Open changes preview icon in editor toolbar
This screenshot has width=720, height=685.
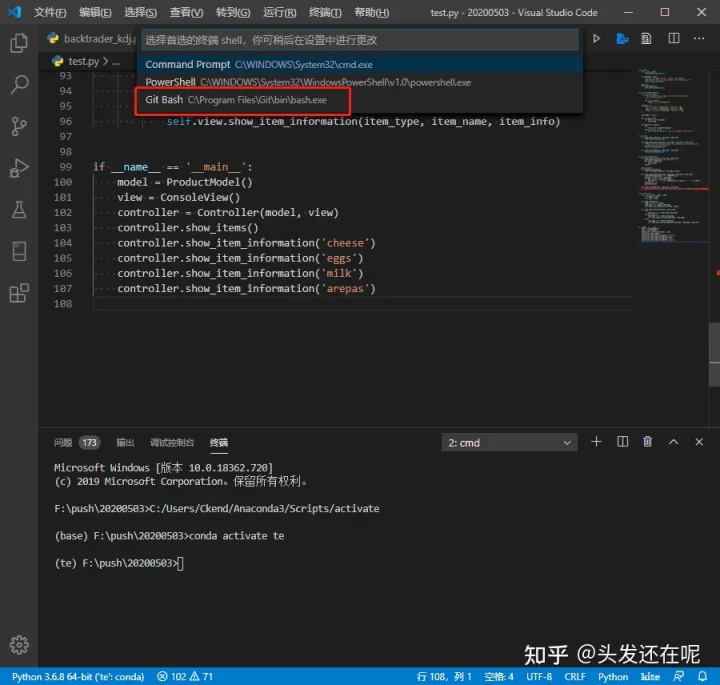click(x=646, y=39)
